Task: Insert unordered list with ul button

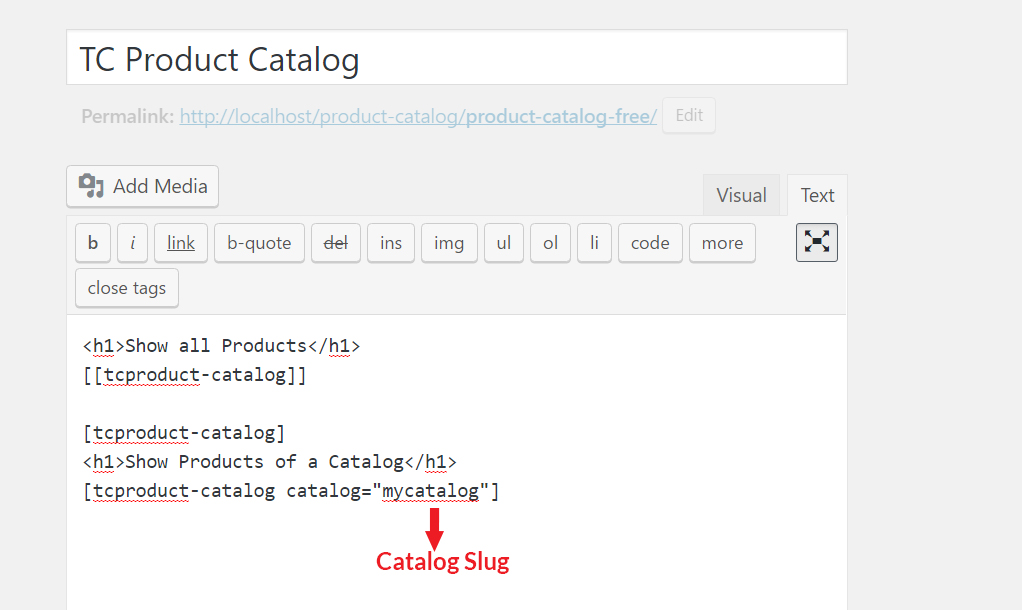Action: pos(504,243)
